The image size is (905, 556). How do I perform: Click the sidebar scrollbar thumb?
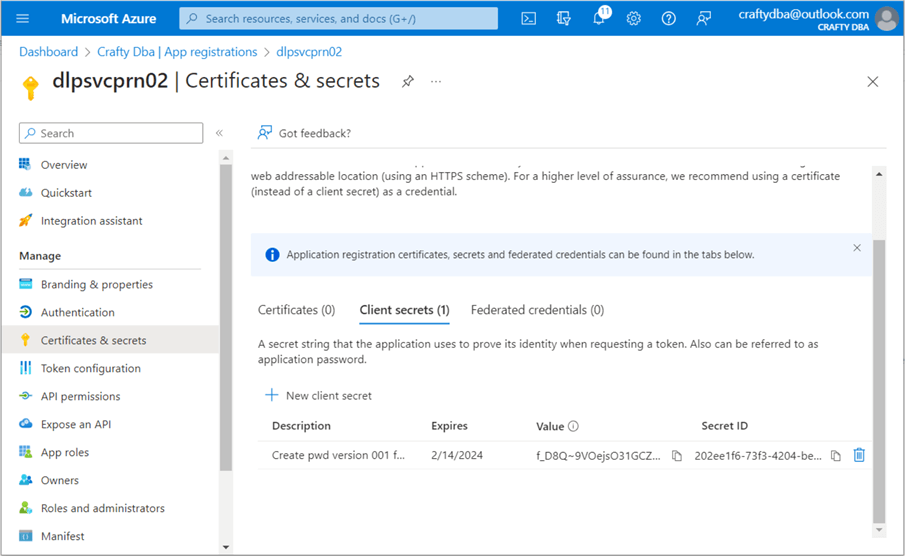tap(226, 318)
